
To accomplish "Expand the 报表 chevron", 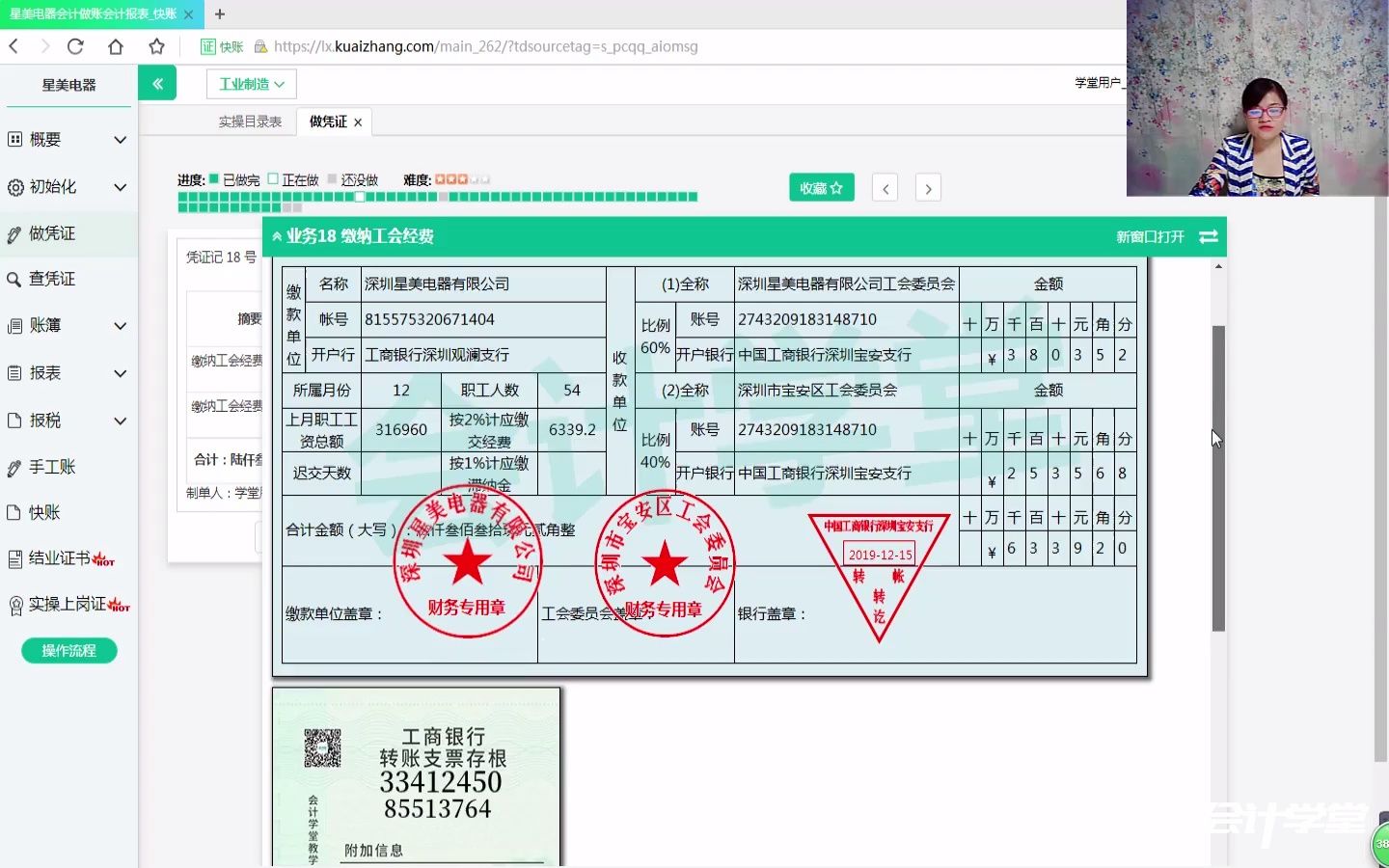I will pos(120,373).
